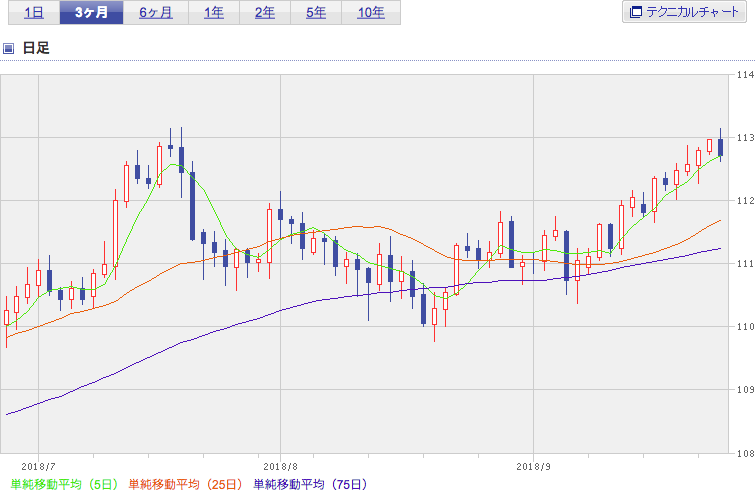Click the 2018/7 date axis label
Screen dimensions: 755x493
pos(39,467)
